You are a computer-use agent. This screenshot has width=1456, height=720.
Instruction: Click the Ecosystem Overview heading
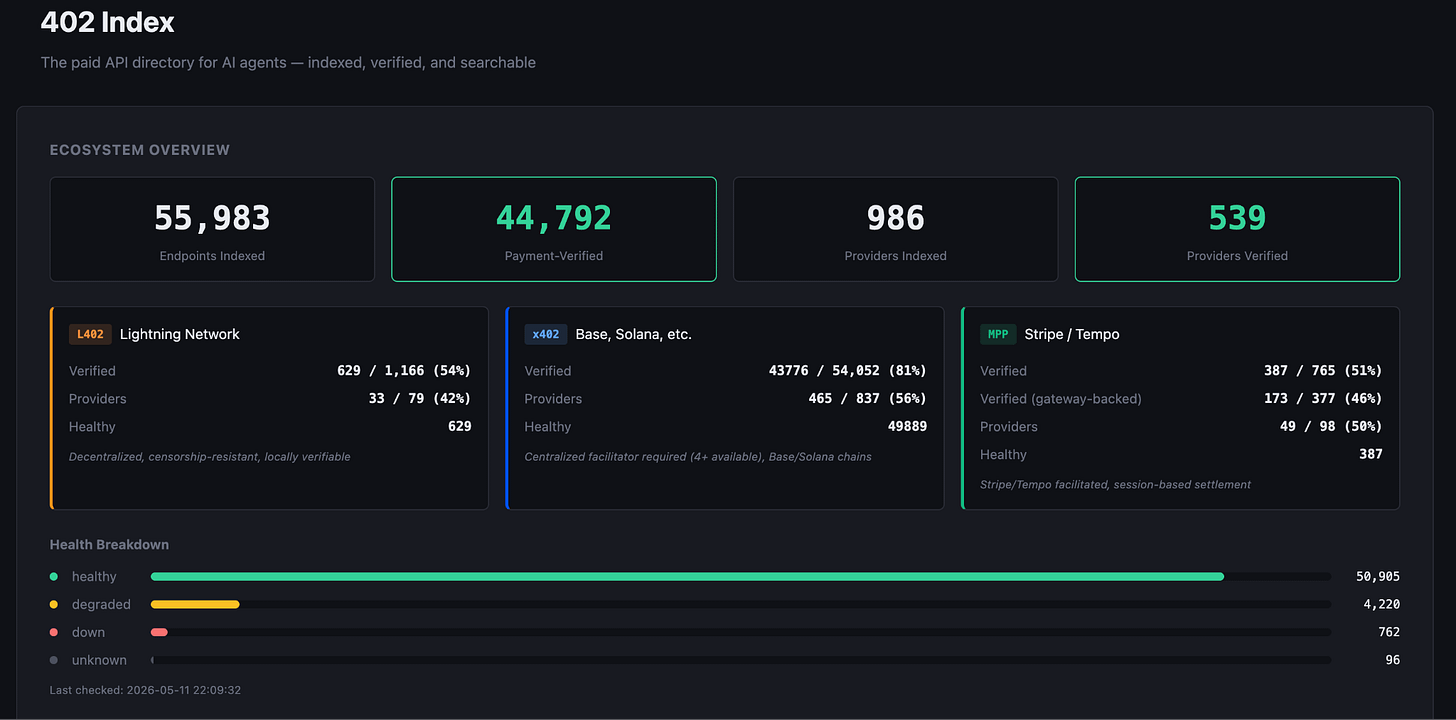(140, 150)
